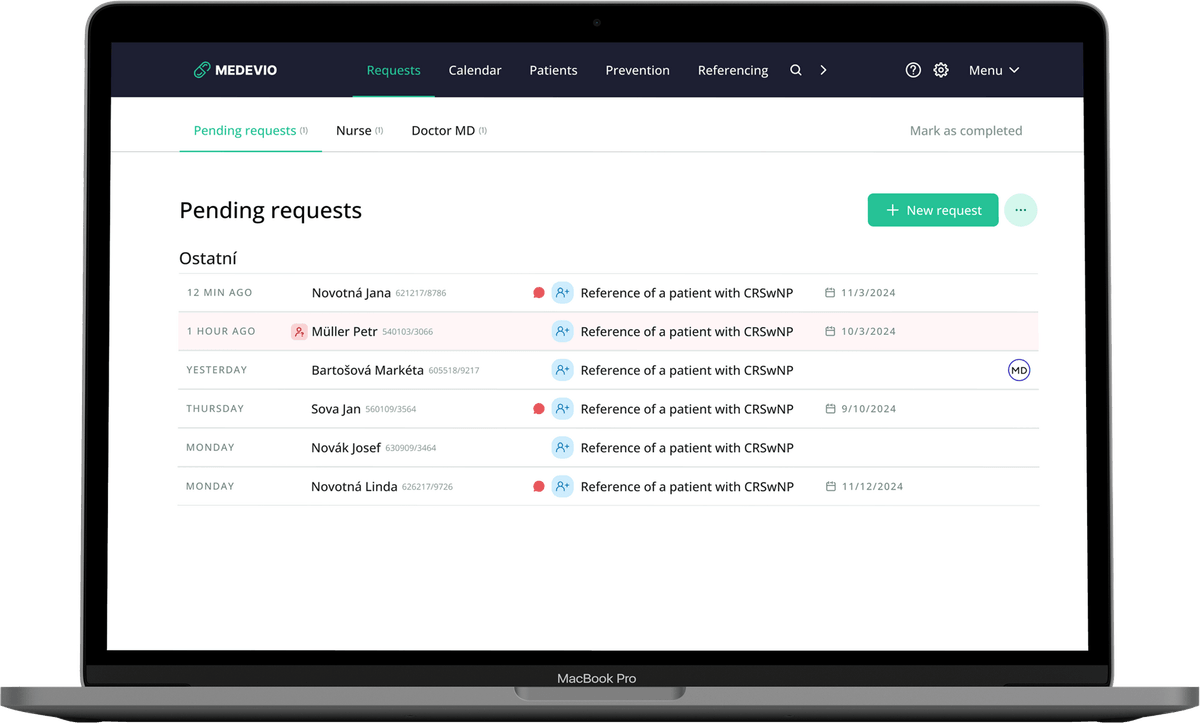The width and height of the screenshot is (1200, 723).
Task: Switch to the Nurse tab
Action: [354, 131]
